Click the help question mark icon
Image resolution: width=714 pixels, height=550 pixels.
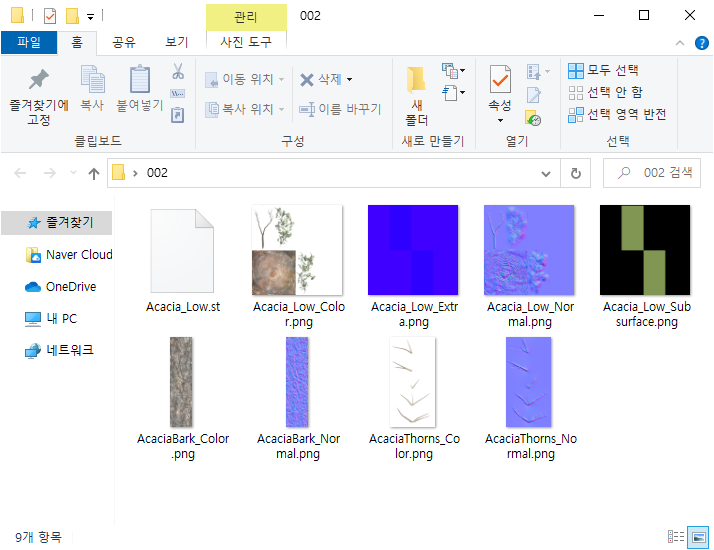tap(702, 43)
